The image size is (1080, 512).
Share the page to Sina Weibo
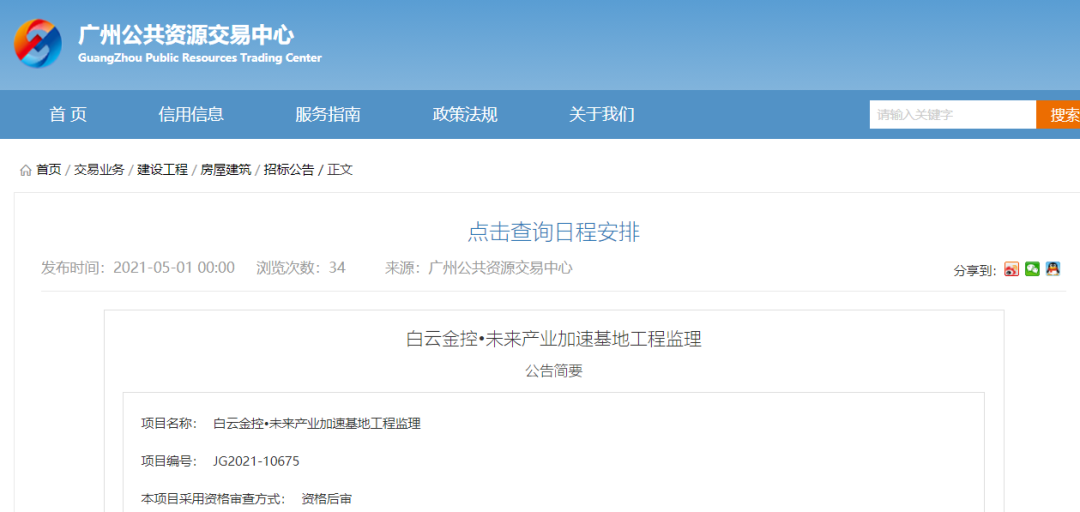click(x=1011, y=269)
